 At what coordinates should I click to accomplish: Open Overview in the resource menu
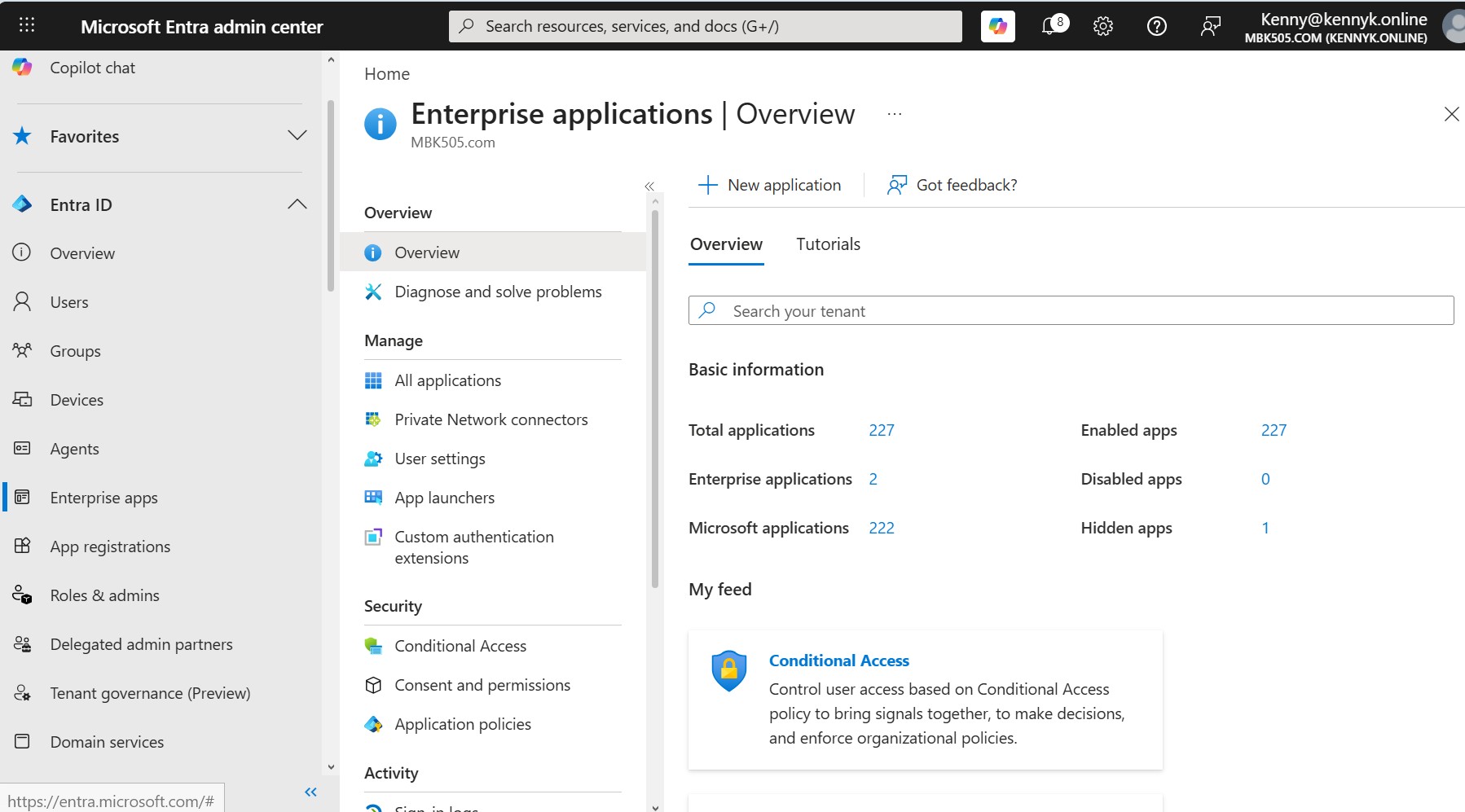pos(493,252)
